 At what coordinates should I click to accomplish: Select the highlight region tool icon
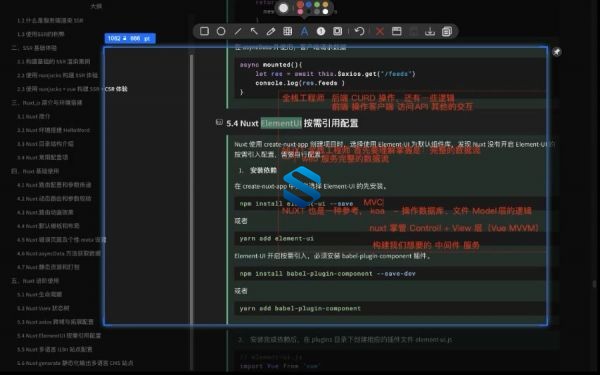click(x=338, y=31)
